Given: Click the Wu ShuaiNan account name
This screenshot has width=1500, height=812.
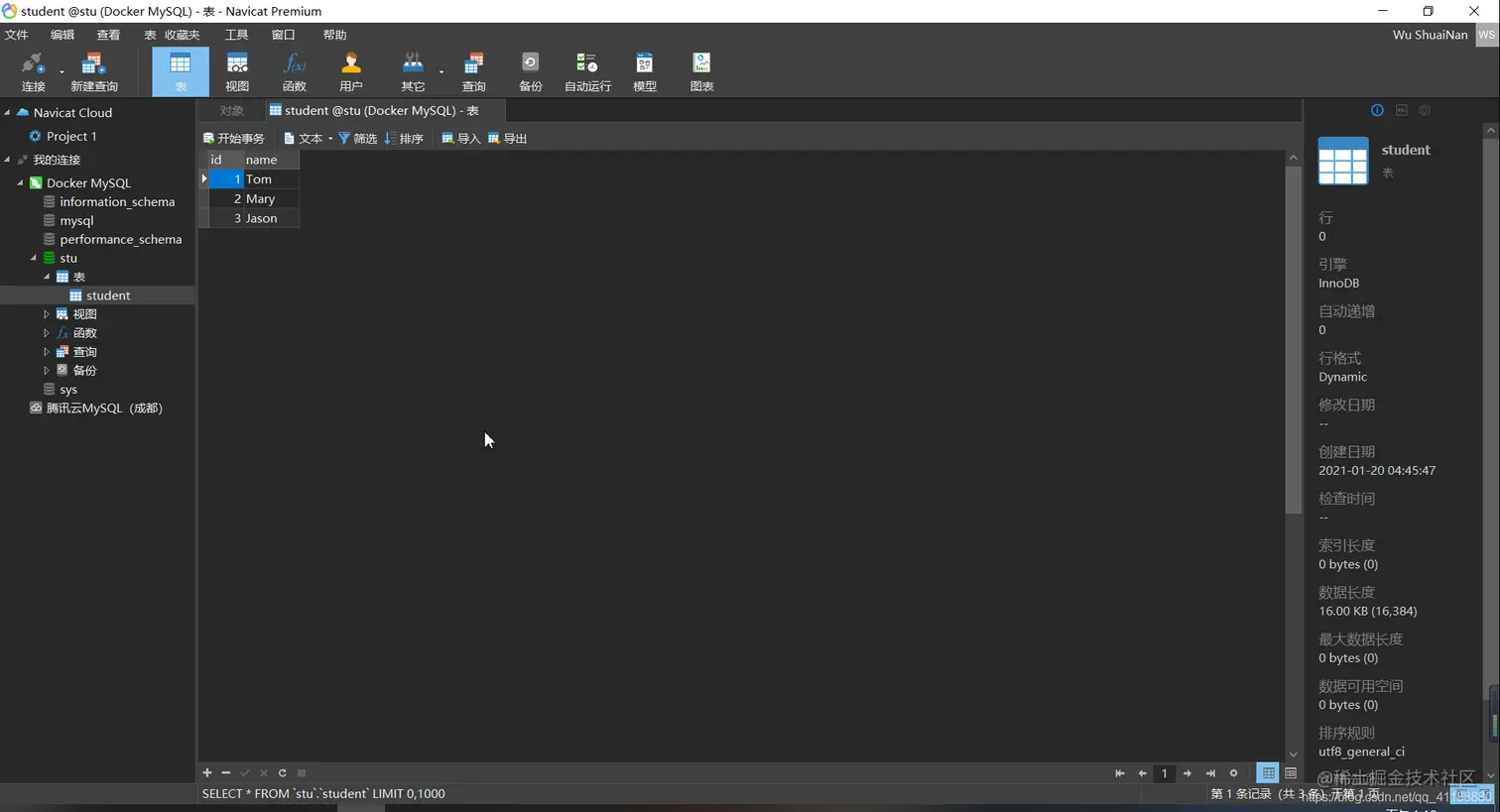Looking at the screenshot, I should coord(1430,35).
